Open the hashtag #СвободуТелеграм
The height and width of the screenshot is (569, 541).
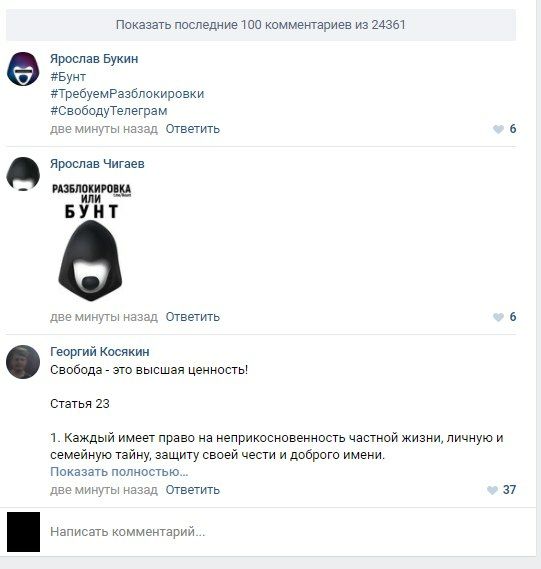(109, 111)
